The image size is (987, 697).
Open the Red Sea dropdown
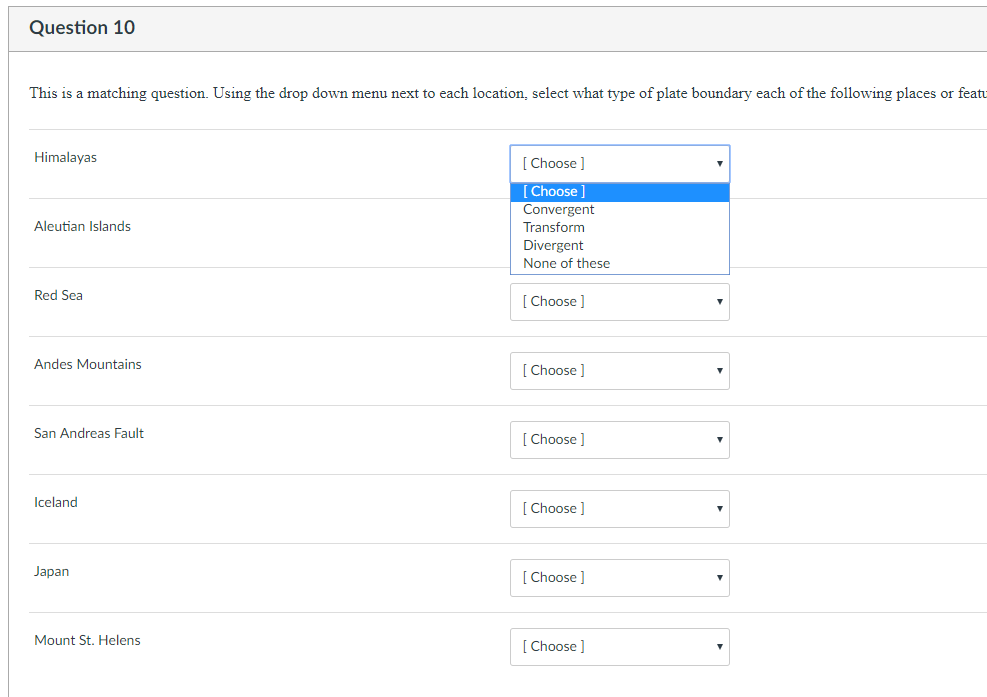tap(619, 302)
